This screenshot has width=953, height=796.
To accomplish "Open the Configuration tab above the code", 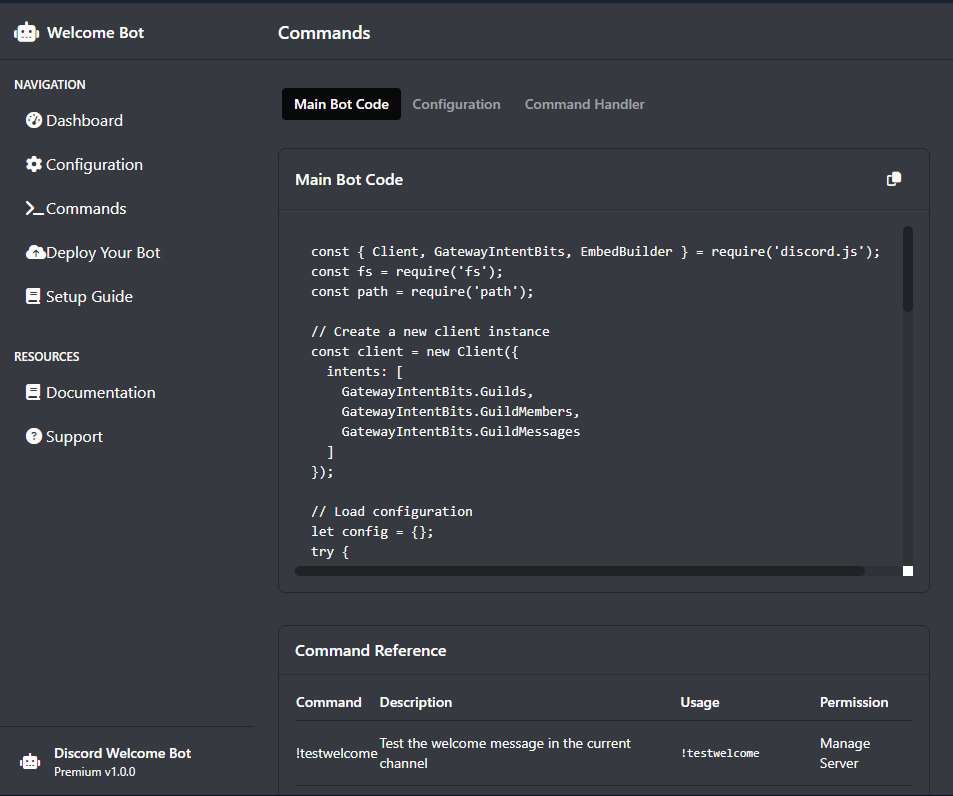I will tap(456, 104).
